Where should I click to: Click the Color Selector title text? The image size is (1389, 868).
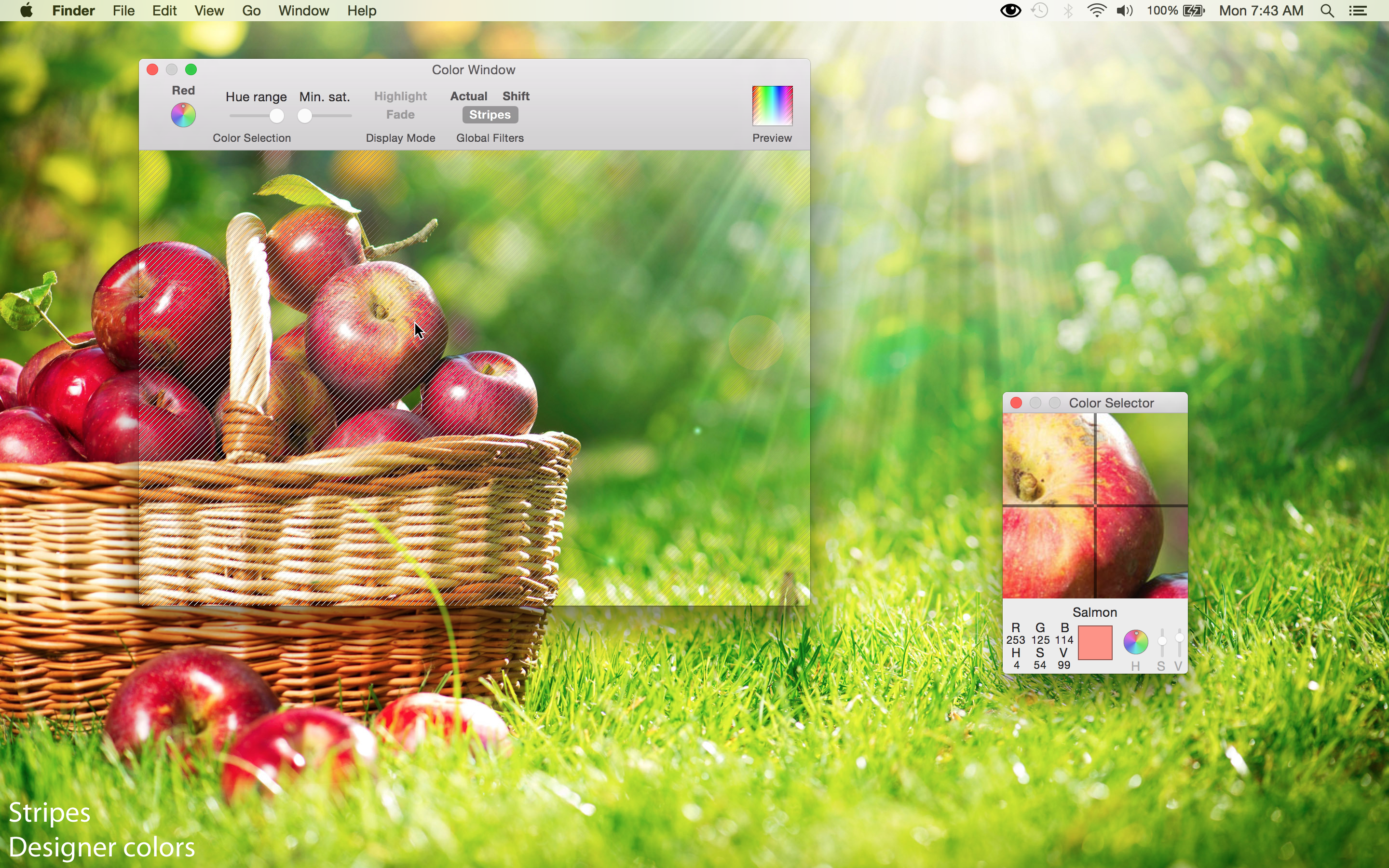1111,403
